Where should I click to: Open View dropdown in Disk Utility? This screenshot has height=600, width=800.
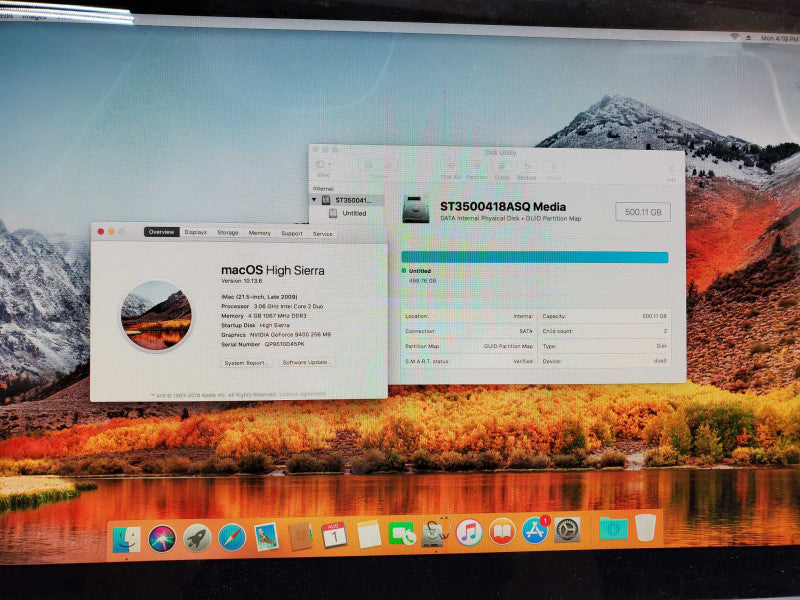[x=323, y=168]
